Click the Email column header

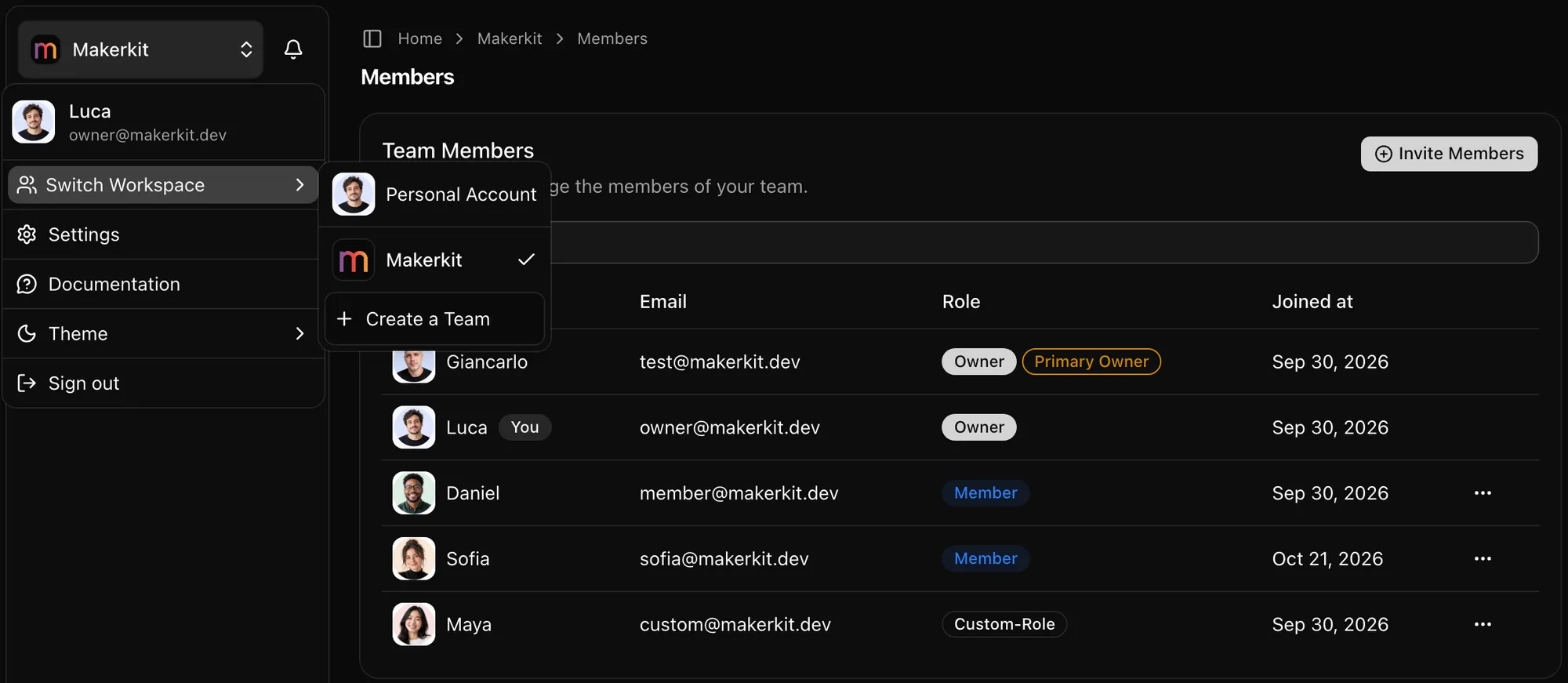(663, 302)
